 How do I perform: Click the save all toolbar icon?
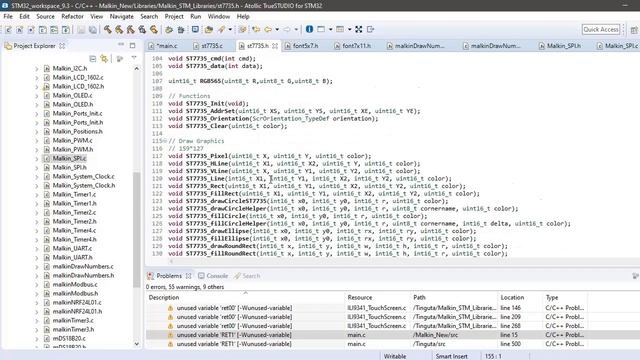pyautogui.click(x=93, y=29)
